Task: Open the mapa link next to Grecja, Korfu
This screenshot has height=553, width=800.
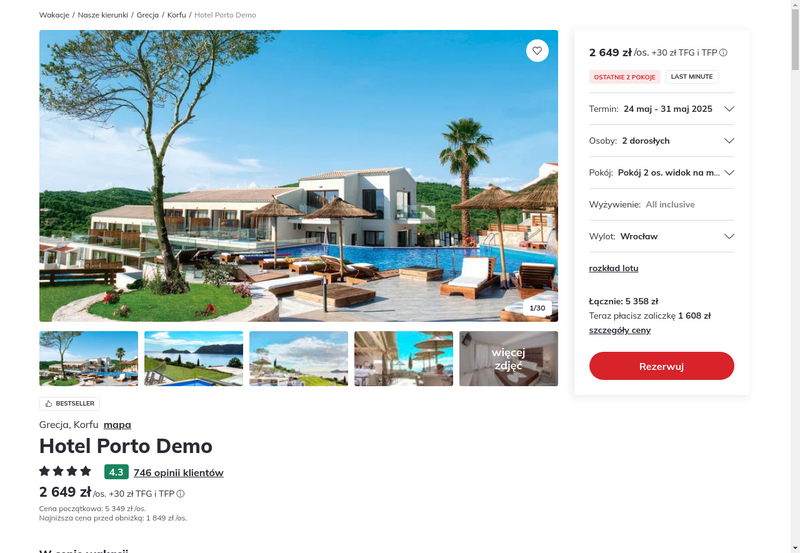Action: (x=117, y=425)
